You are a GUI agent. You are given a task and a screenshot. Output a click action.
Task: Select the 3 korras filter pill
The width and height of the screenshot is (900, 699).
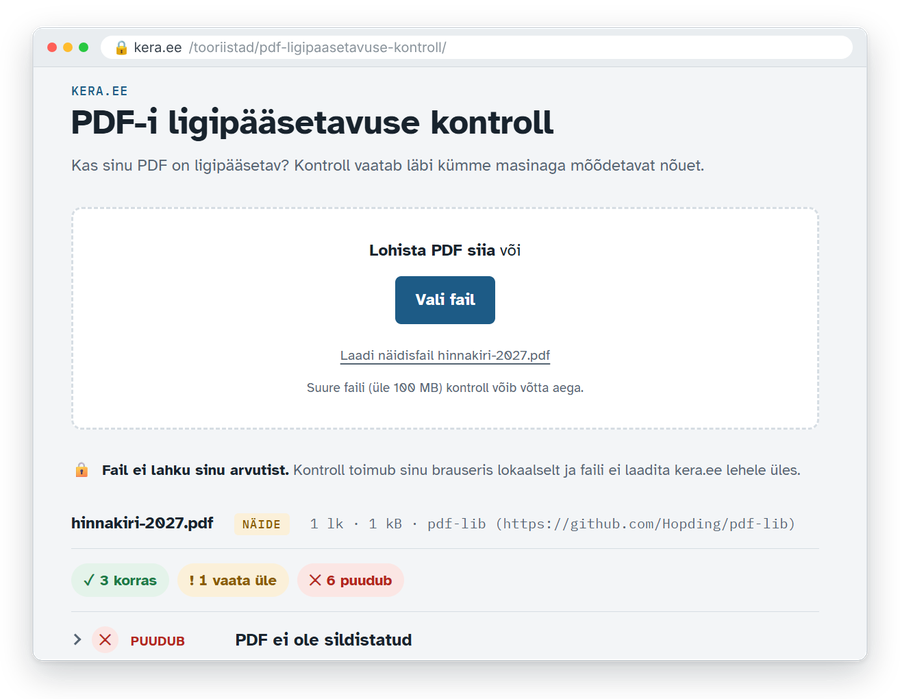(120, 580)
